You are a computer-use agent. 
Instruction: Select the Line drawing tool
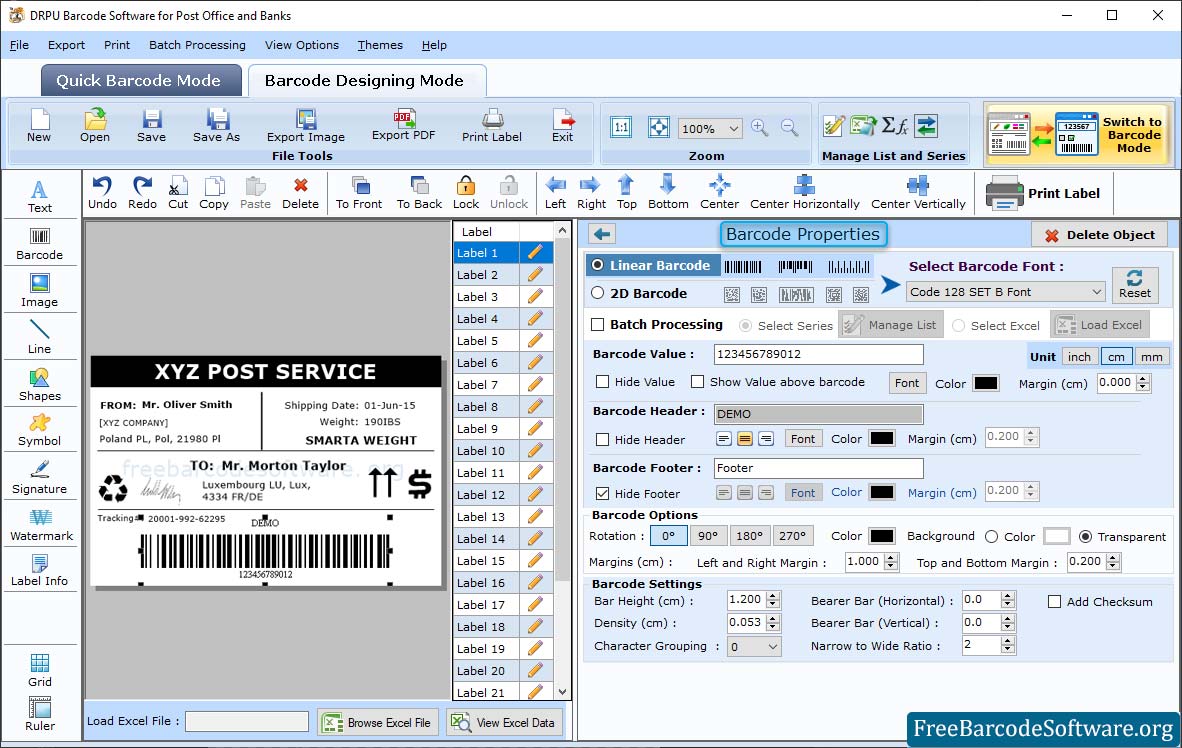pyautogui.click(x=40, y=337)
